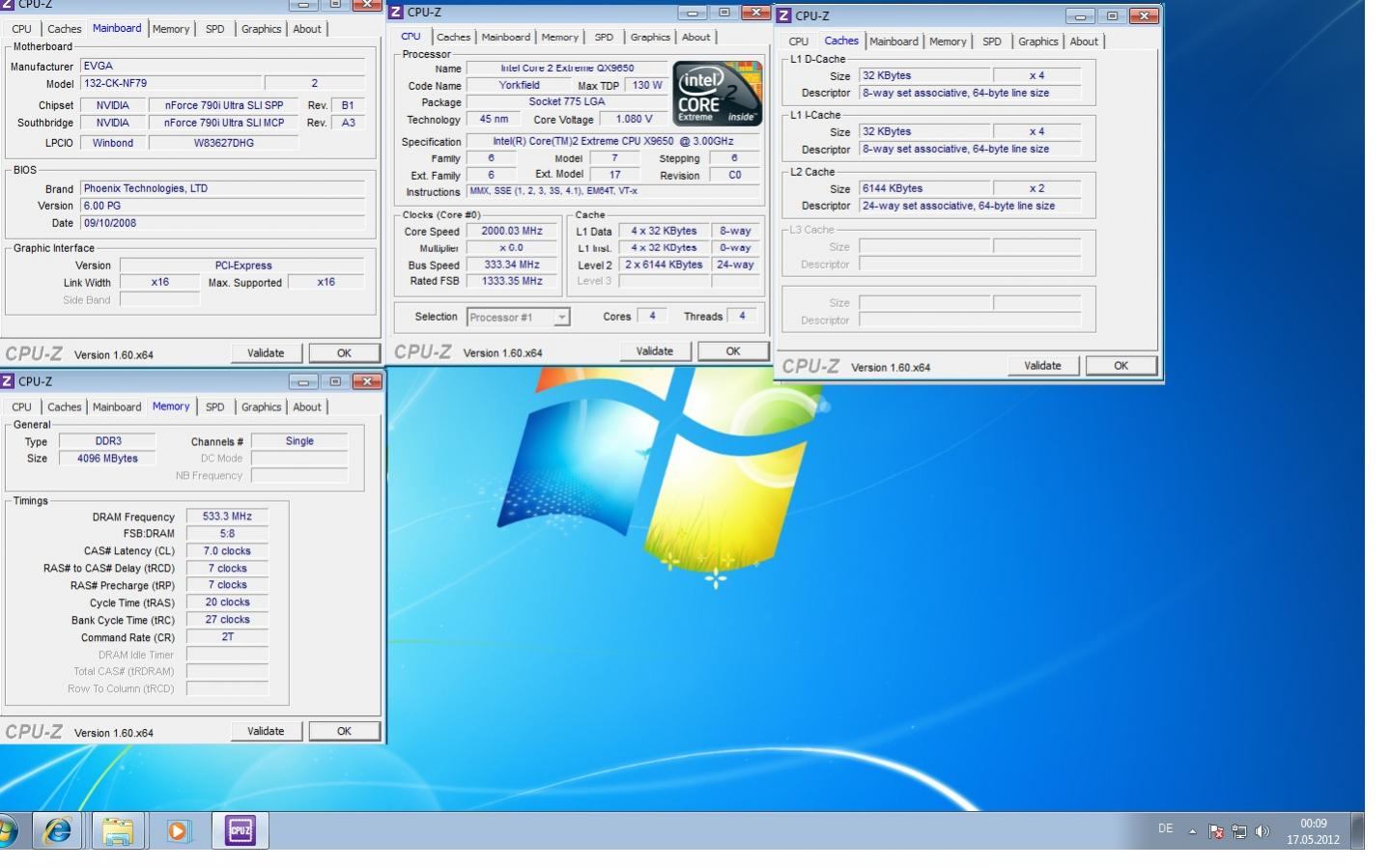
Task: Click the DDR3 memory type field
Action: (108, 441)
